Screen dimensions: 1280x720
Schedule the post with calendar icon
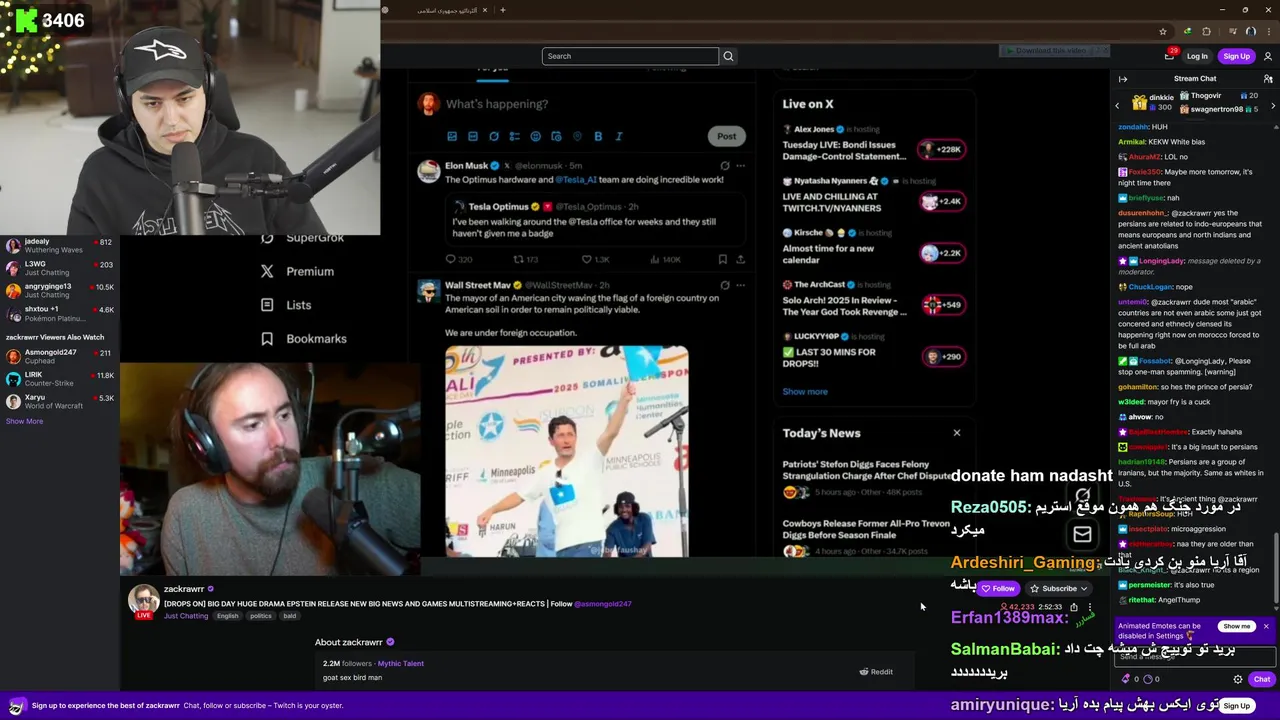pyautogui.click(x=556, y=136)
